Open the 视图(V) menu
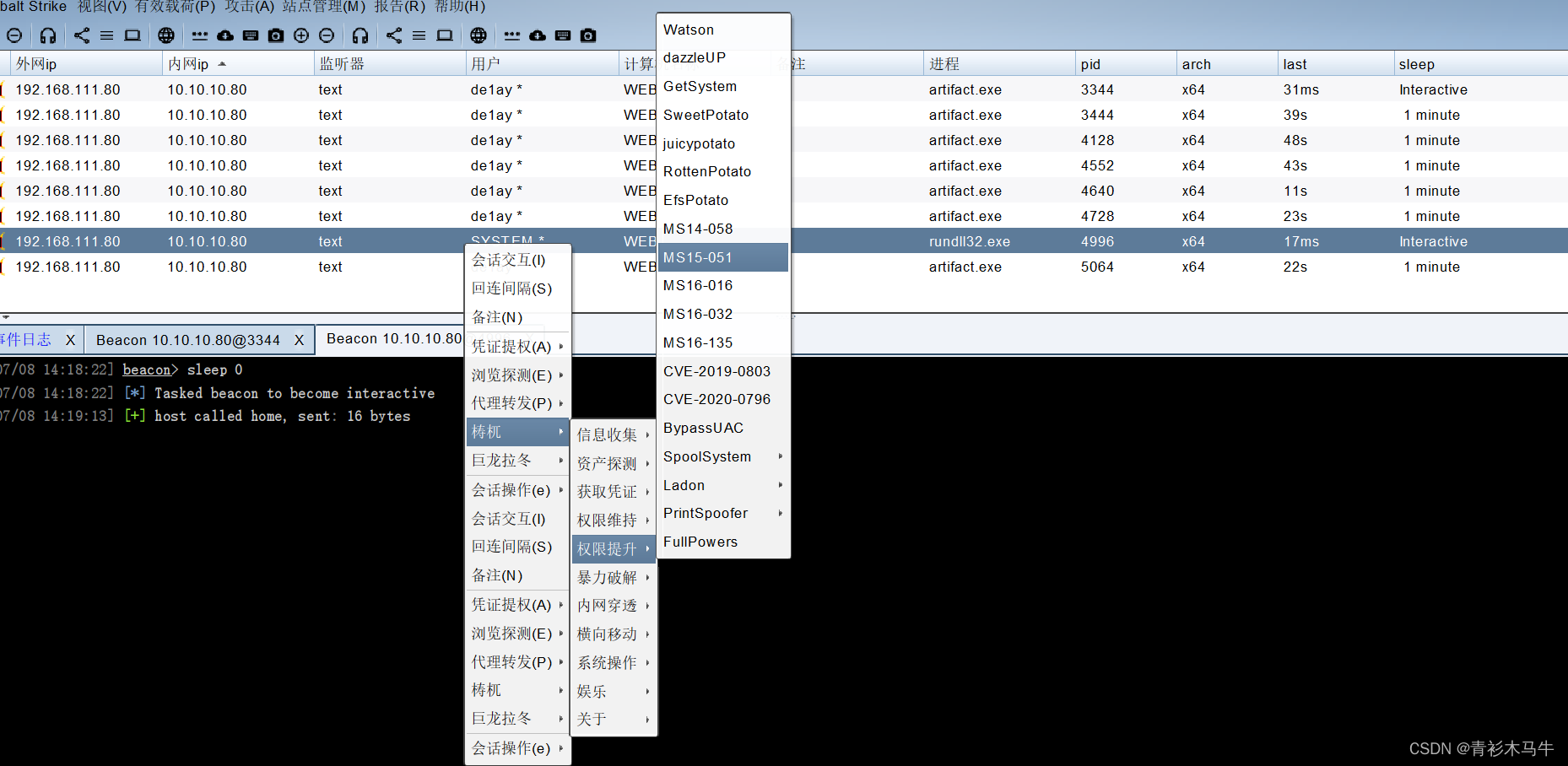Screen dimensions: 1568x766 101,7
